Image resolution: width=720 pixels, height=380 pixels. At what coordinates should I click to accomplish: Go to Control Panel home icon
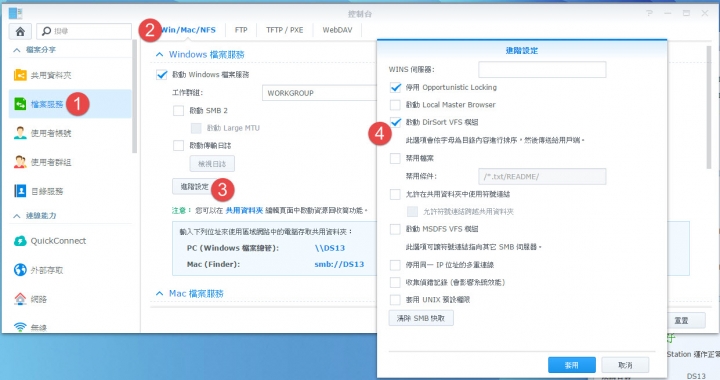20,31
